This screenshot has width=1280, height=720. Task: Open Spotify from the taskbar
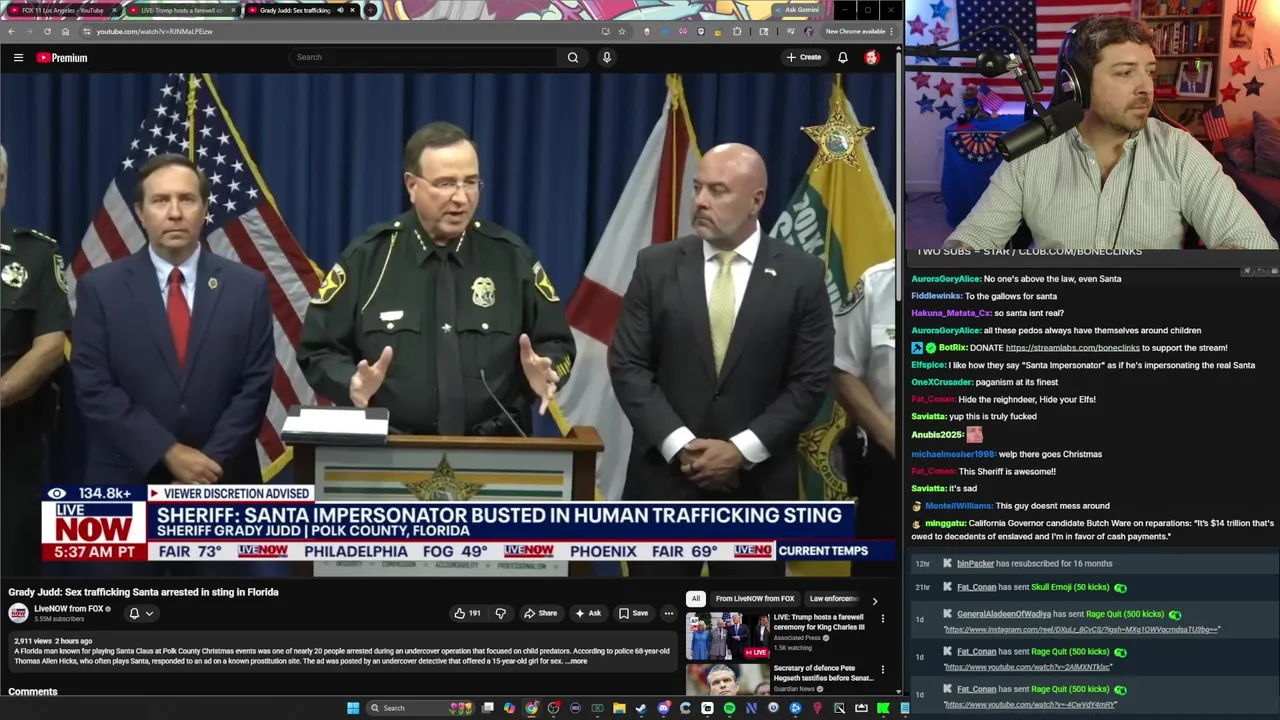click(729, 708)
